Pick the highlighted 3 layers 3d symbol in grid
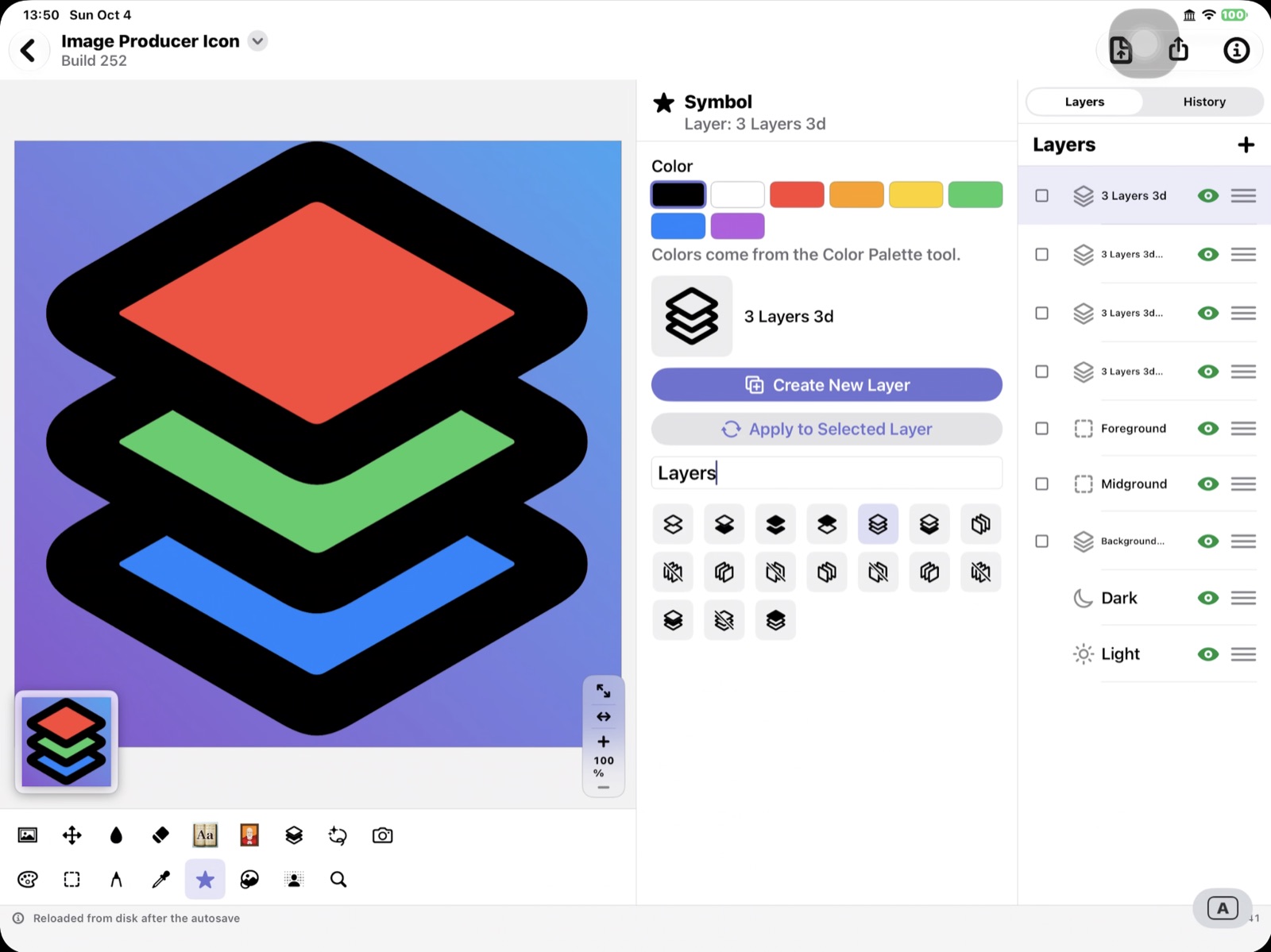Screen dimensions: 1271x952 tap(878, 524)
